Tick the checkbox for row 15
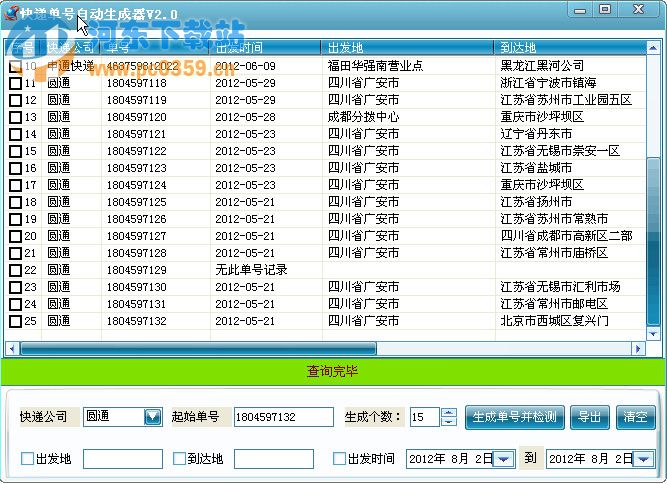 click(x=15, y=151)
